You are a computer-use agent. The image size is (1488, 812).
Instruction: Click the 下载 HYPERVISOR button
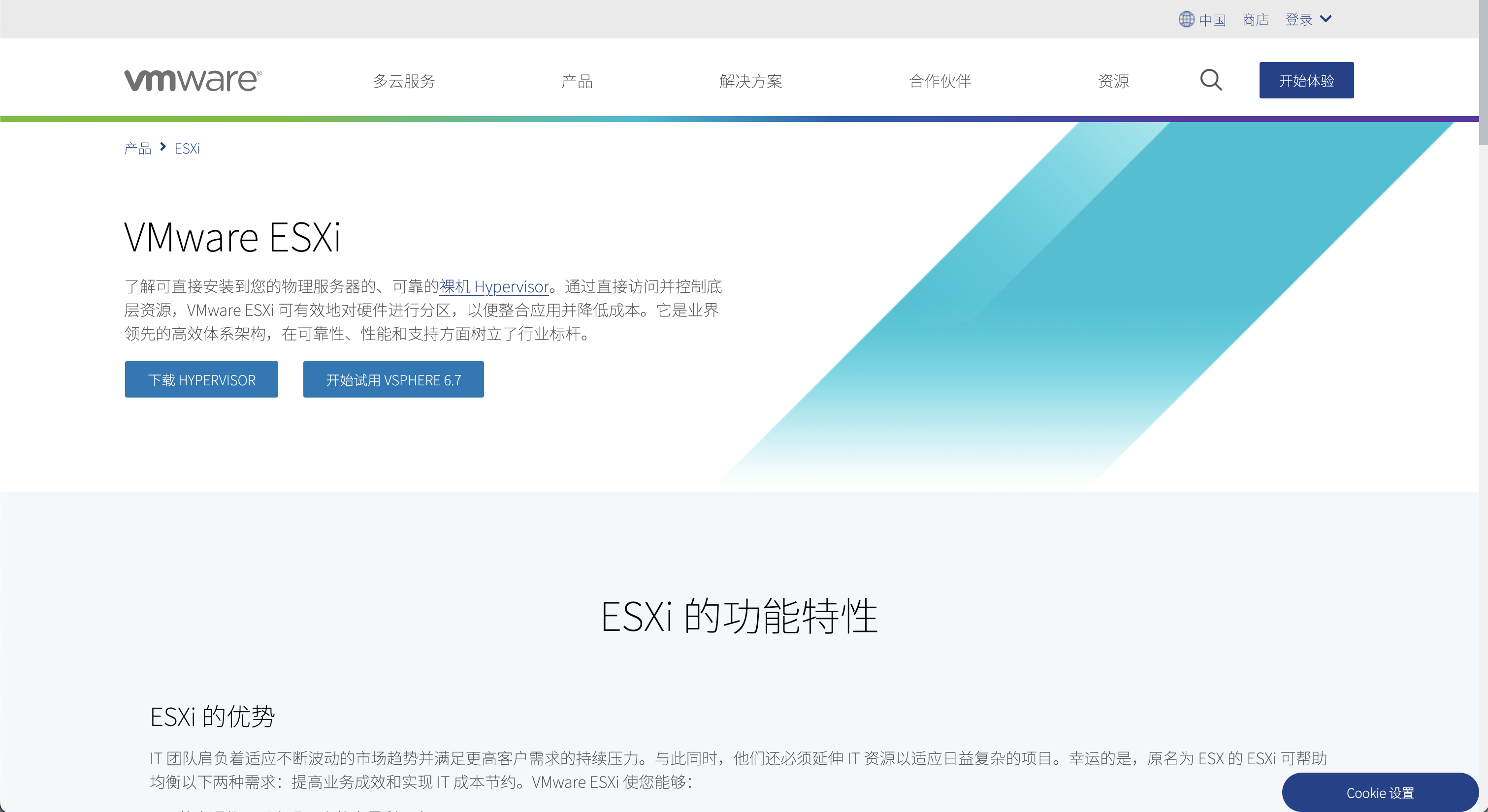tap(201, 379)
